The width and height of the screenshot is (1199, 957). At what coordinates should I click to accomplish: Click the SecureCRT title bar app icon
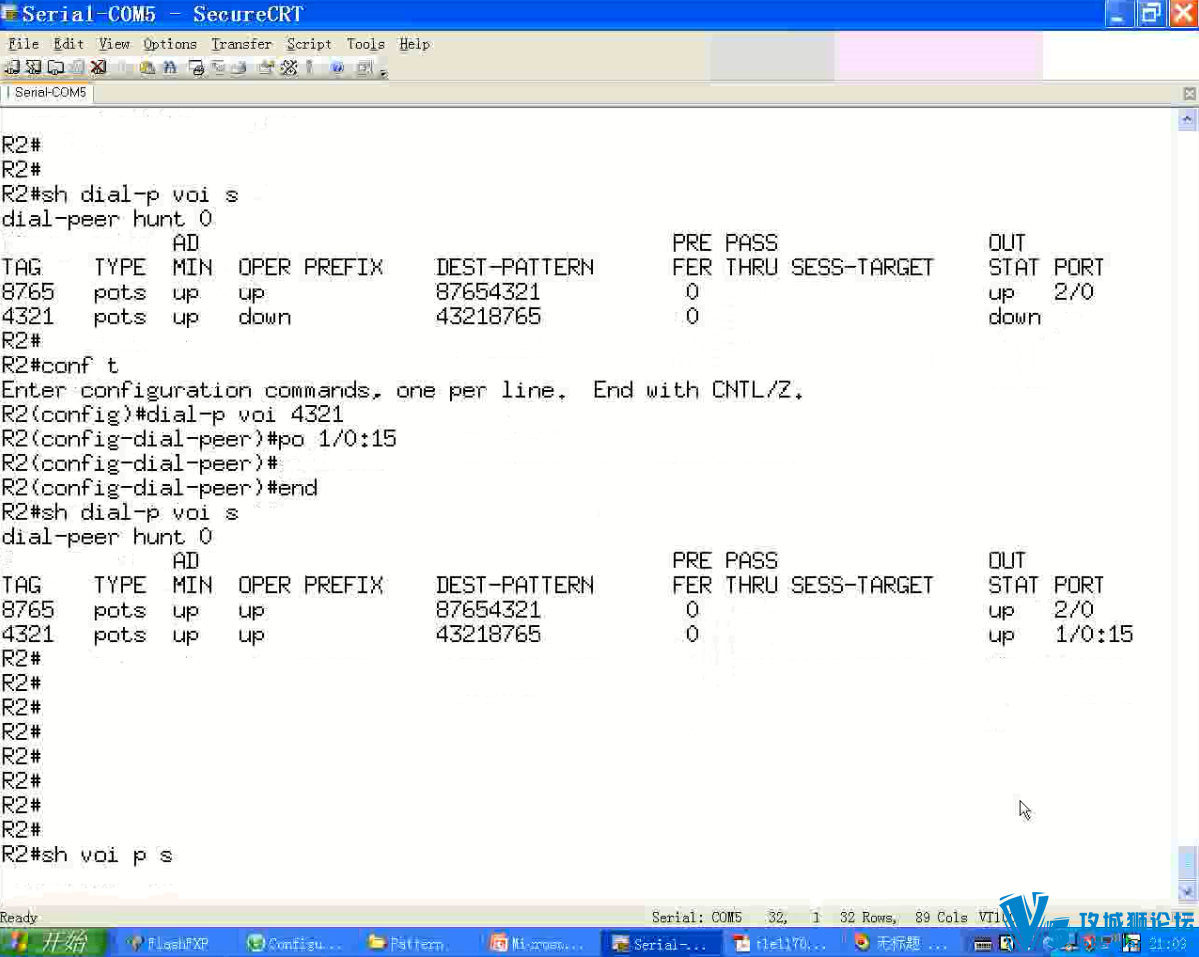coord(10,13)
